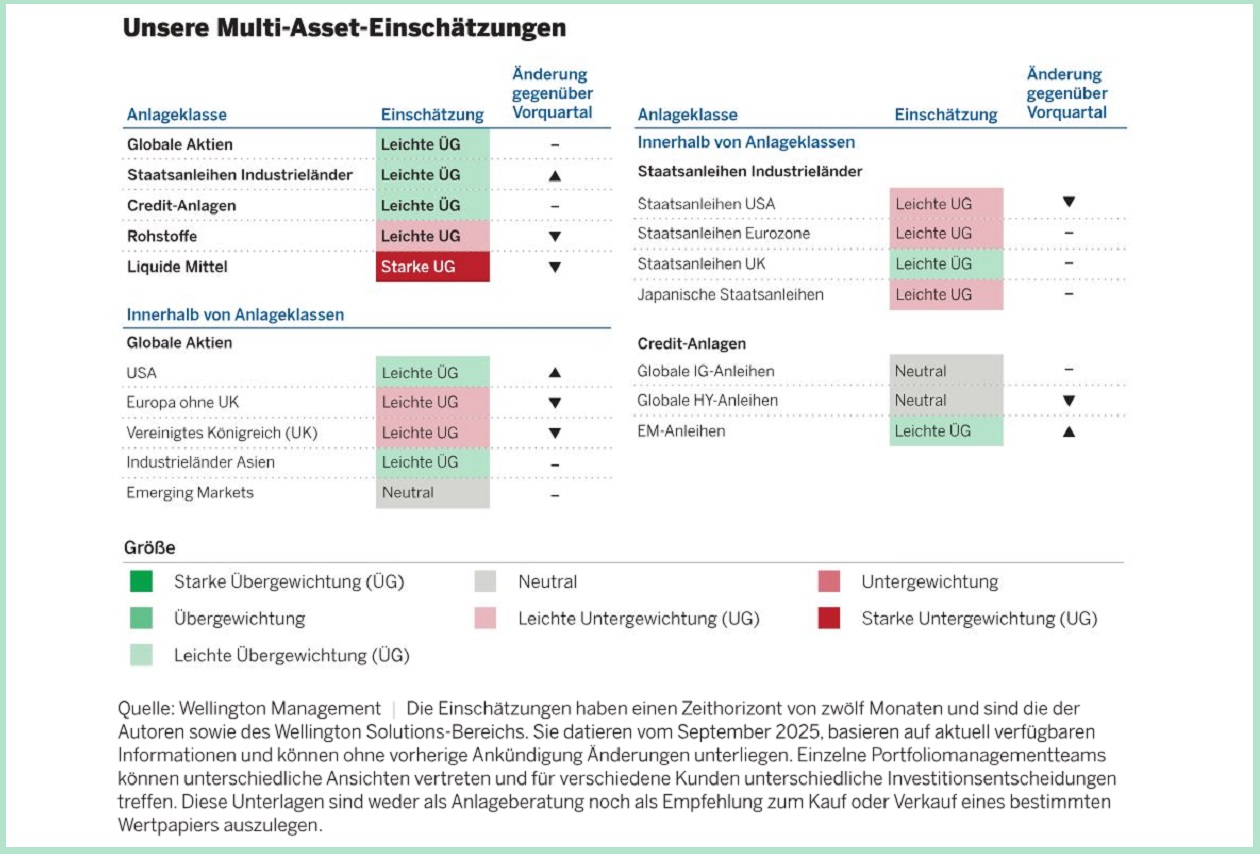Click the Starke UG cell for Liquide Mittel
Image resolution: width=1260 pixels, height=854 pixels.
click(433, 267)
